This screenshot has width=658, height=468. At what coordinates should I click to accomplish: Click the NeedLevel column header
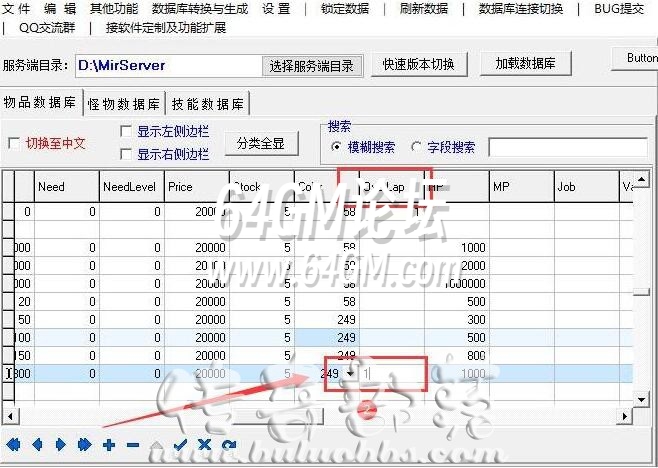point(132,186)
